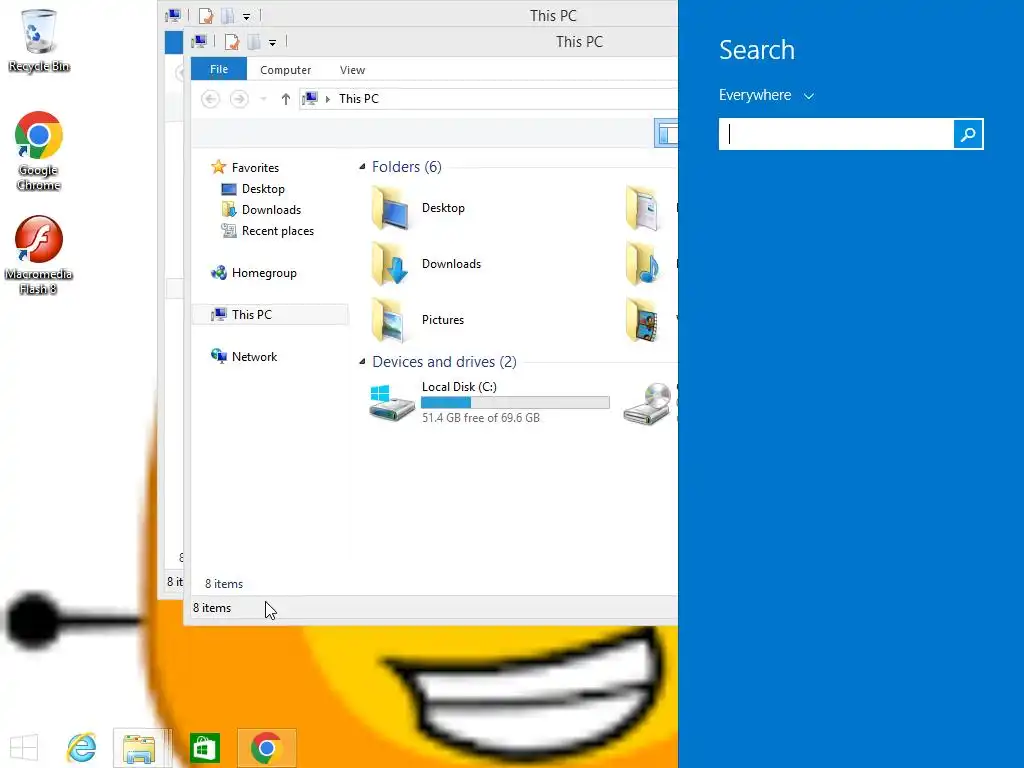Click the system menu icon of the front This PC window
Viewport: 1024px width, 768px height.
pyautogui.click(x=199, y=42)
